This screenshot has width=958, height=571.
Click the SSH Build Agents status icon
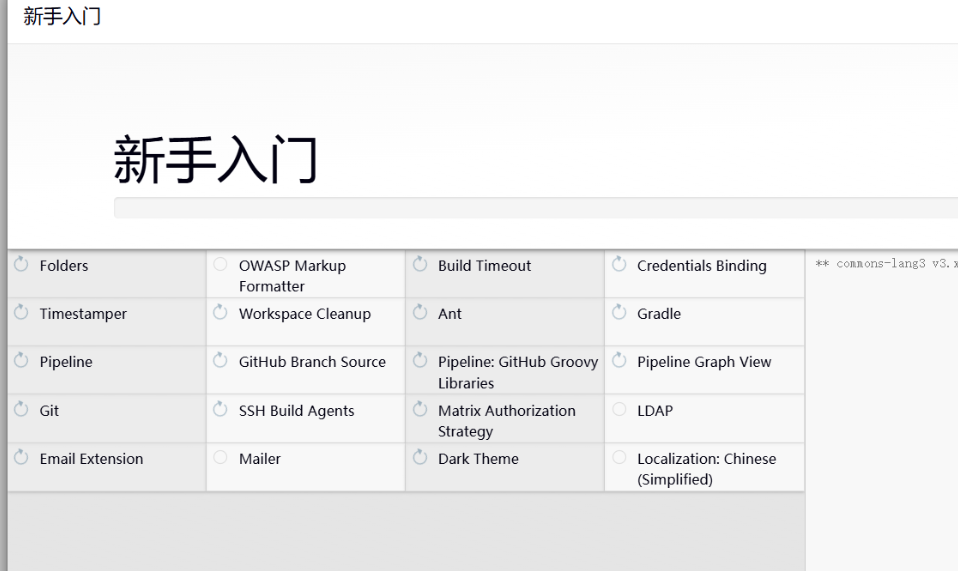tap(221, 409)
